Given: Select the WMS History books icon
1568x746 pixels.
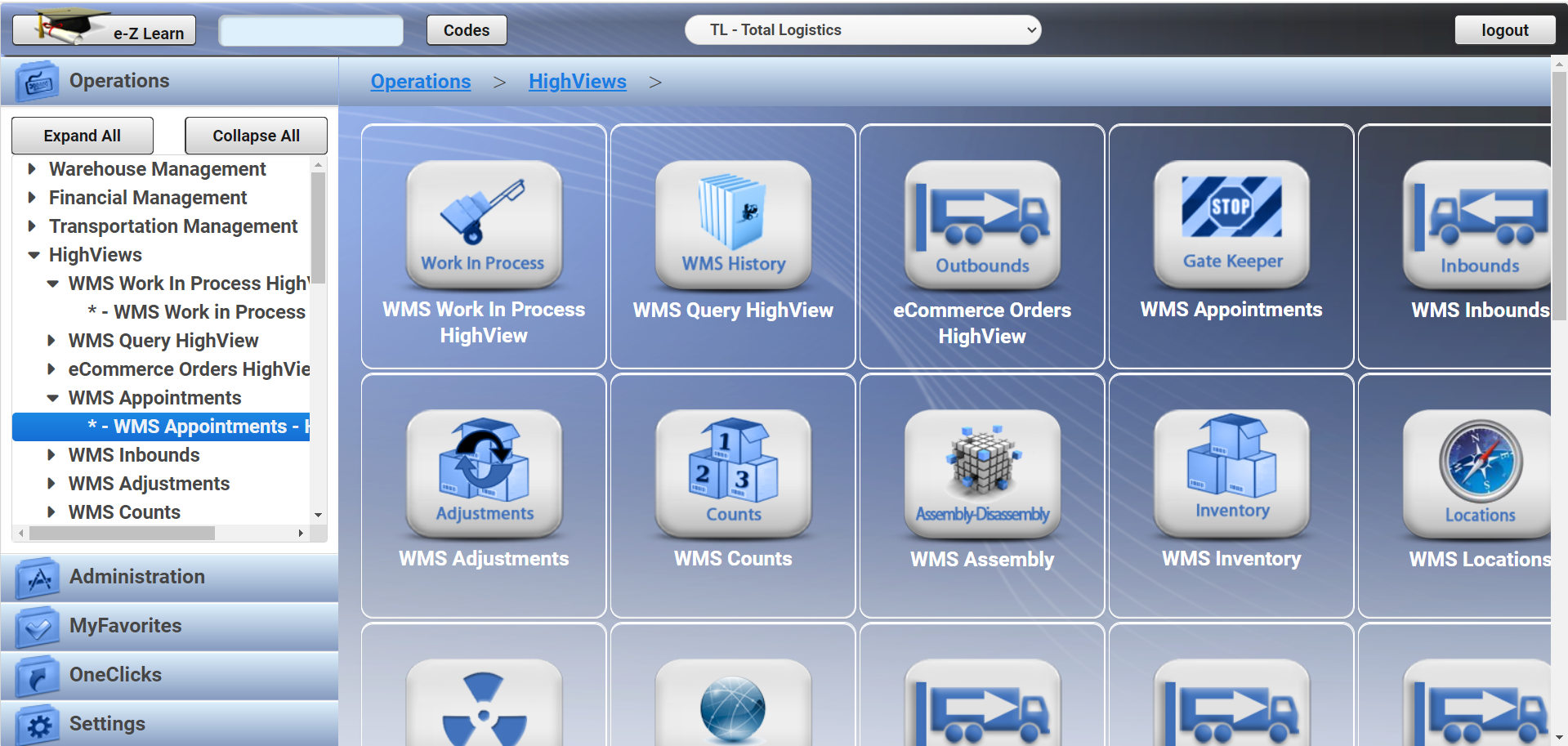Looking at the screenshot, I should pyautogui.click(x=732, y=221).
